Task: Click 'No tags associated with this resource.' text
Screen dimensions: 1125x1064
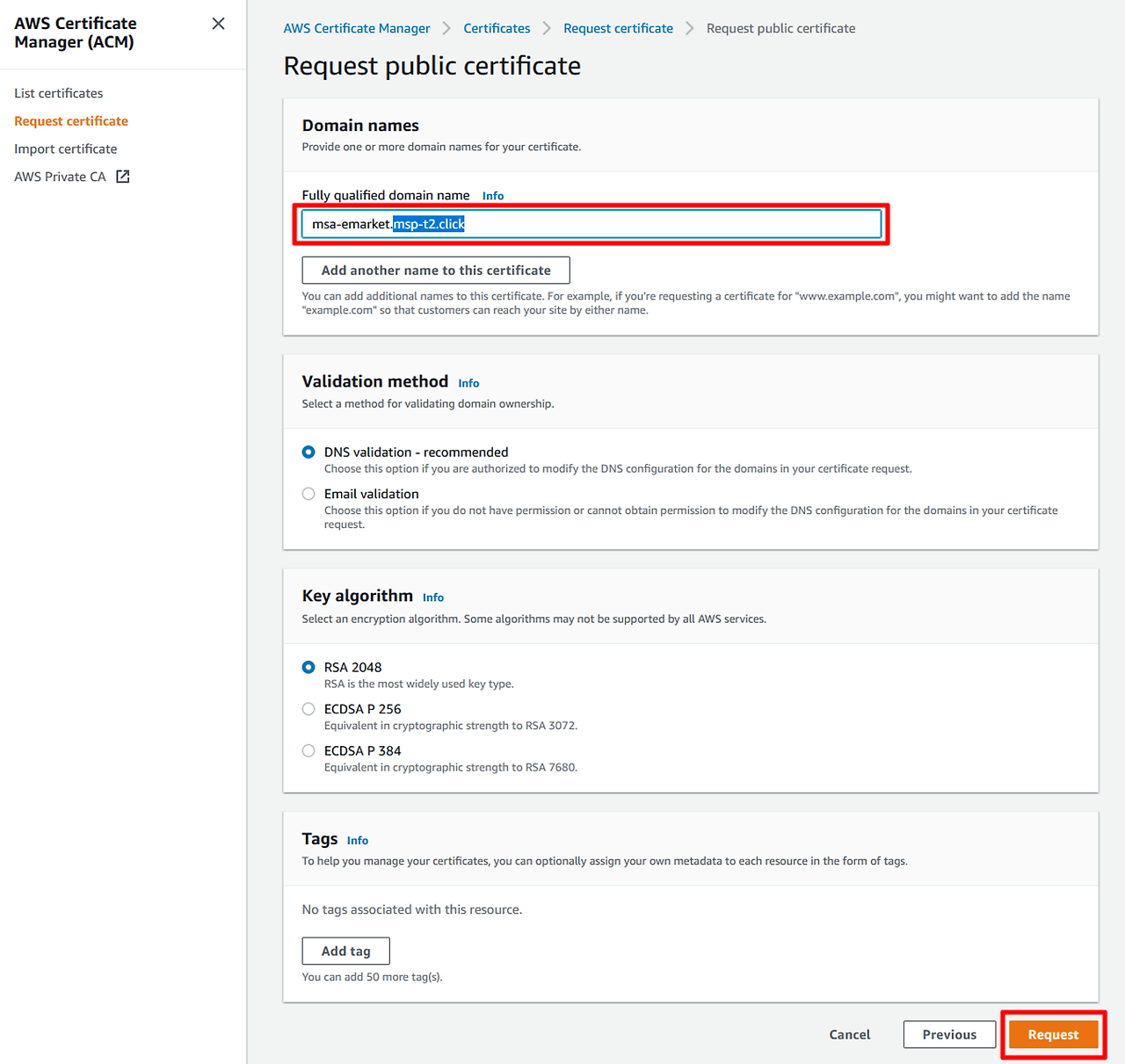Action: (412, 909)
